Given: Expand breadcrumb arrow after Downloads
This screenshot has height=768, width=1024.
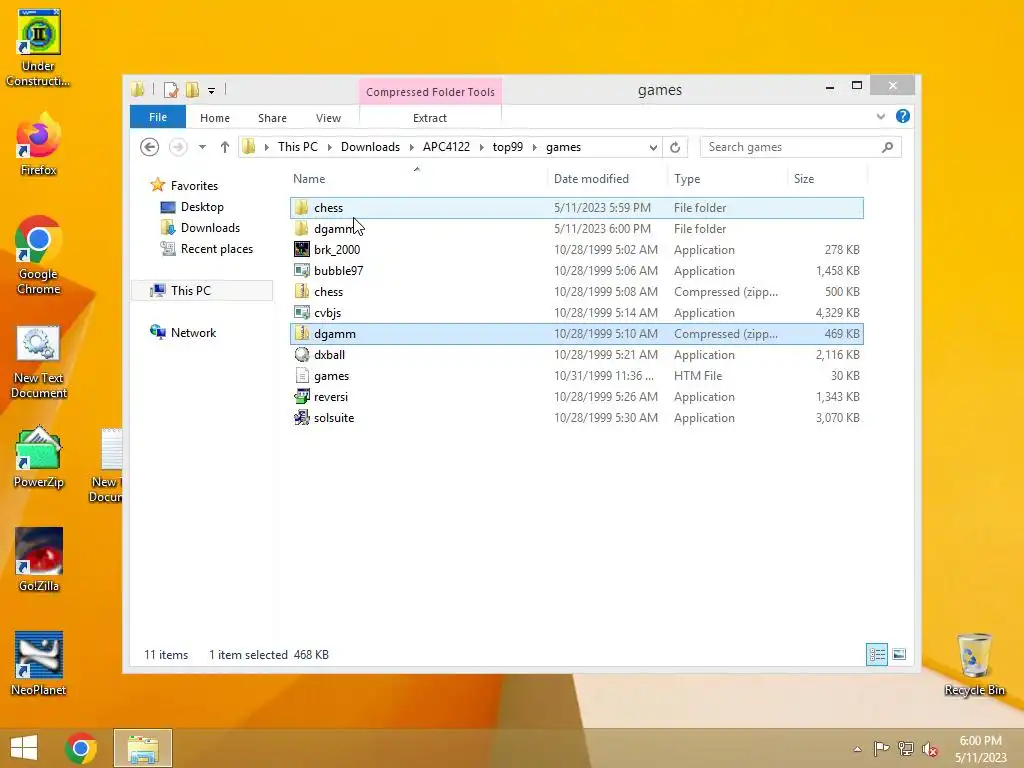Looking at the screenshot, I should tap(411, 147).
